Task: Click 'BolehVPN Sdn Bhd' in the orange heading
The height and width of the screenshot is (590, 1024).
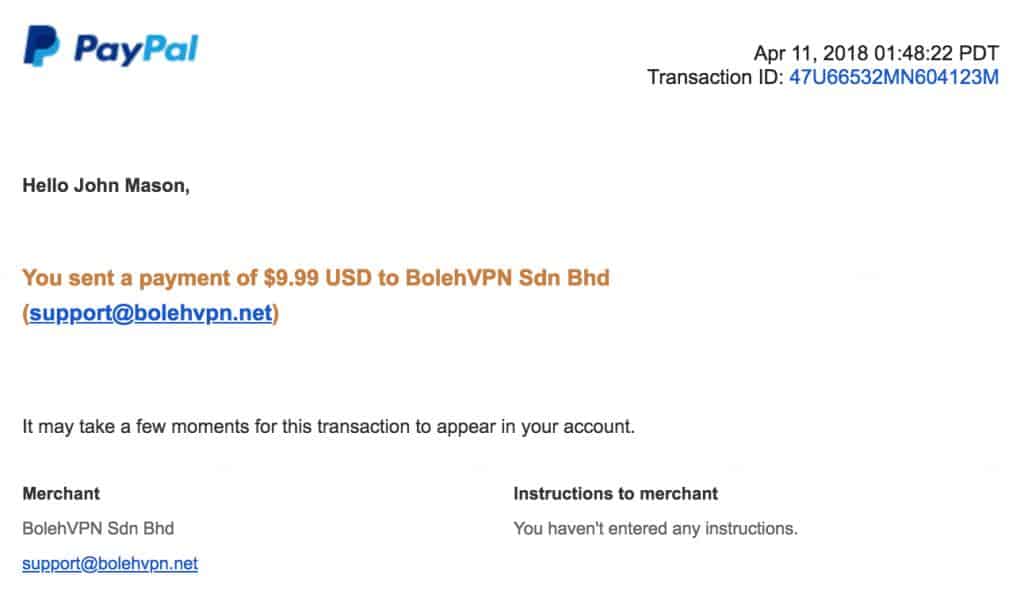Action: click(x=507, y=278)
